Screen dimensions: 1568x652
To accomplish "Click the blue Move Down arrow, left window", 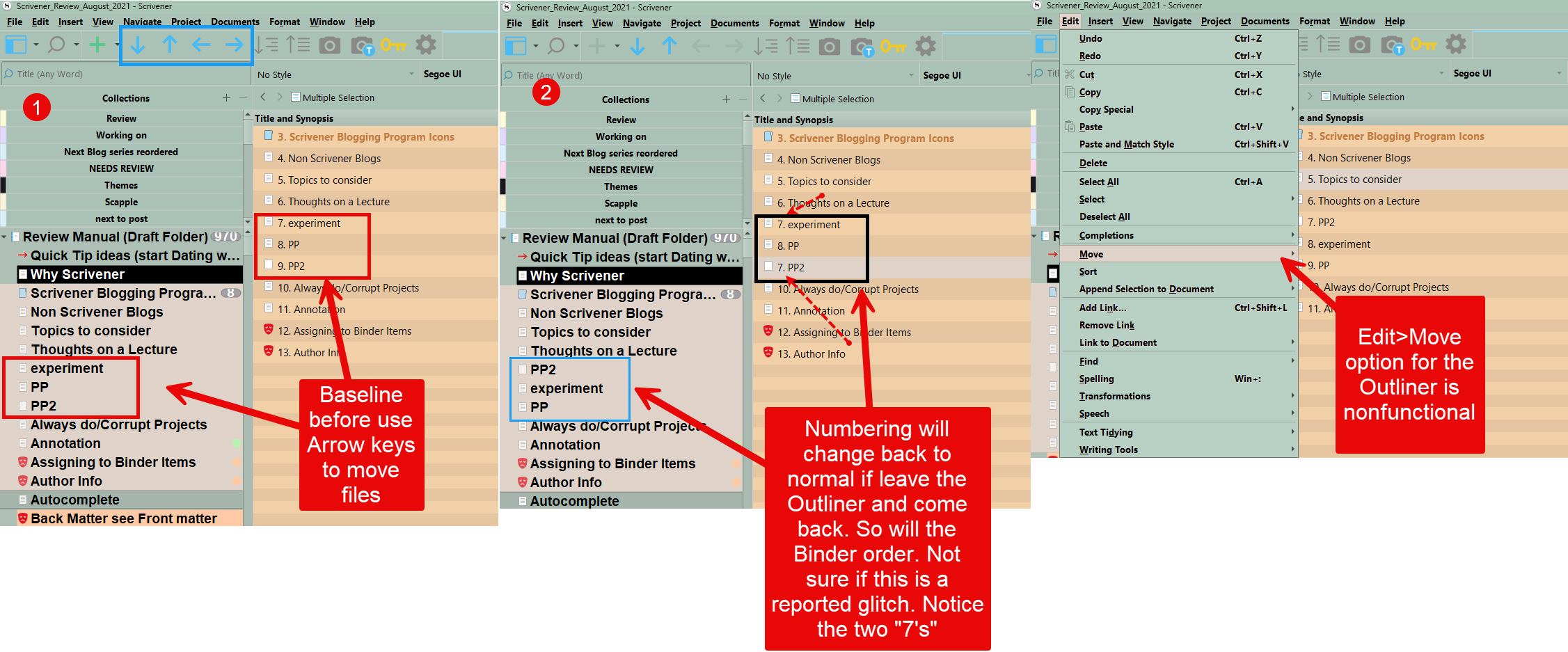I will tap(138, 45).
